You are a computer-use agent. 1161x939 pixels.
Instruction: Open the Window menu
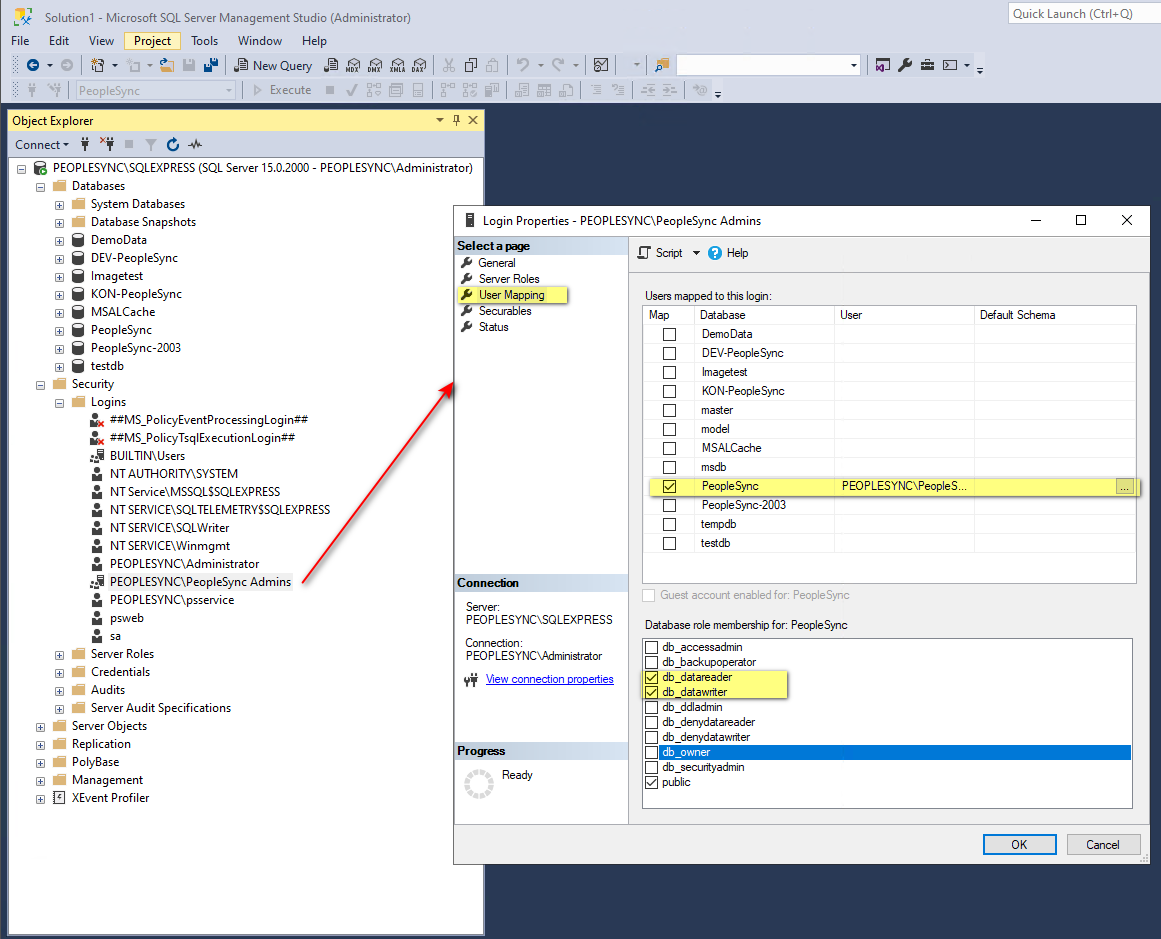tap(260, 41)
